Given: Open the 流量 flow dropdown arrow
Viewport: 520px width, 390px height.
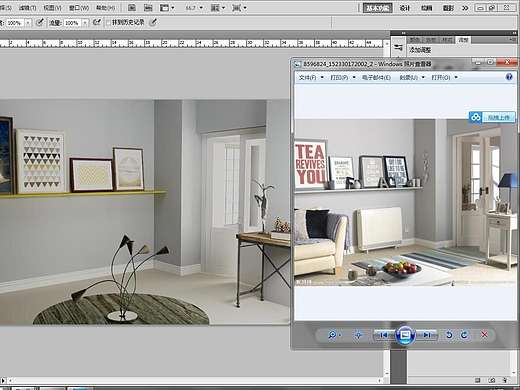Looking at the screenshot, I should [x=85, y=23].
